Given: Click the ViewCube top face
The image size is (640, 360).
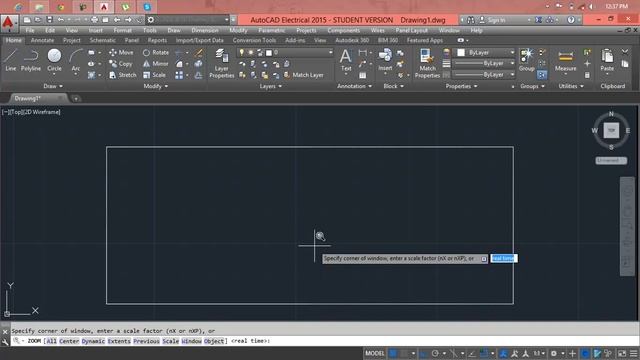Looking at the screenshot, I should (611, 131).
